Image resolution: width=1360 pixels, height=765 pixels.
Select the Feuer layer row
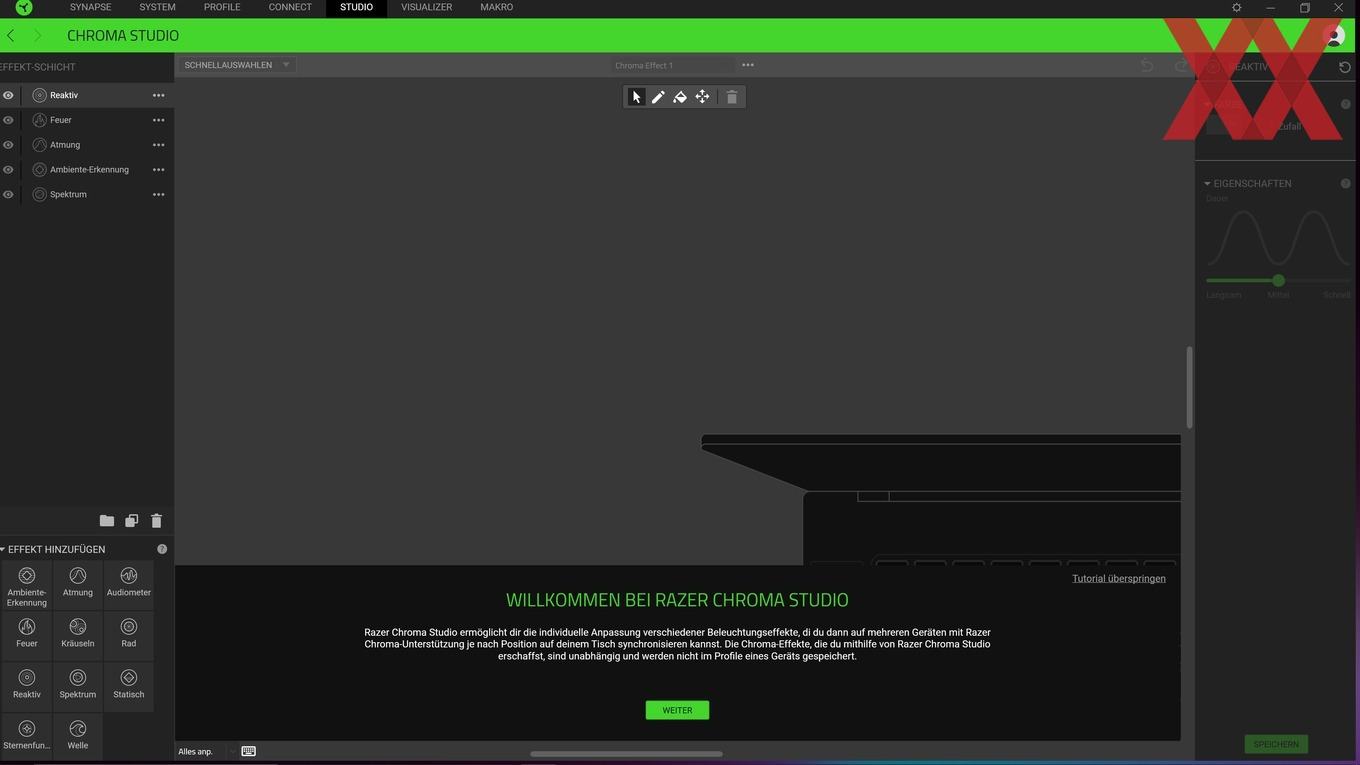(x=87, y=120)
